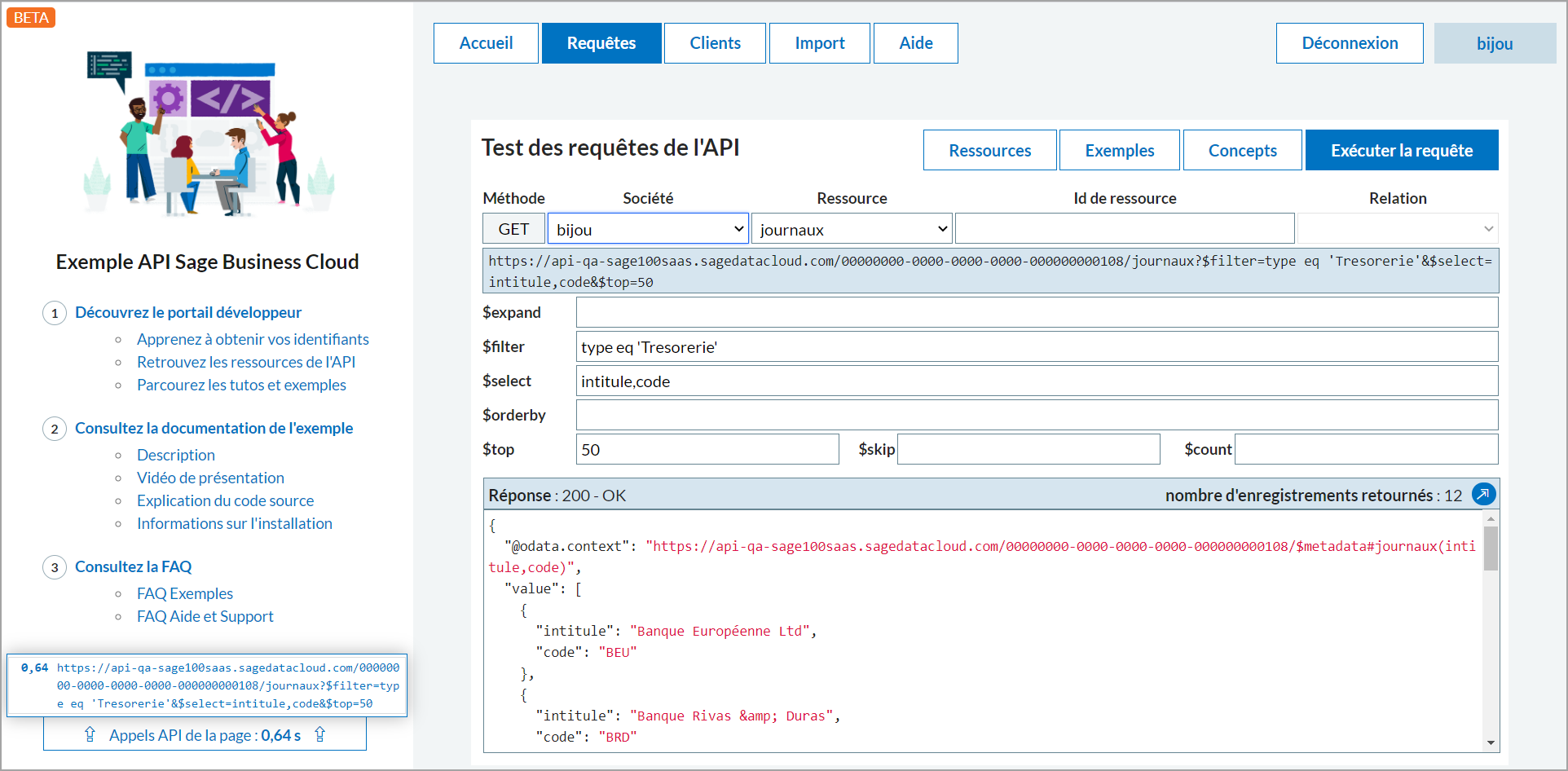Viewport: 1568px width, 771px height.
Task: Open the Concepts button
Action: coord(1242,150)
